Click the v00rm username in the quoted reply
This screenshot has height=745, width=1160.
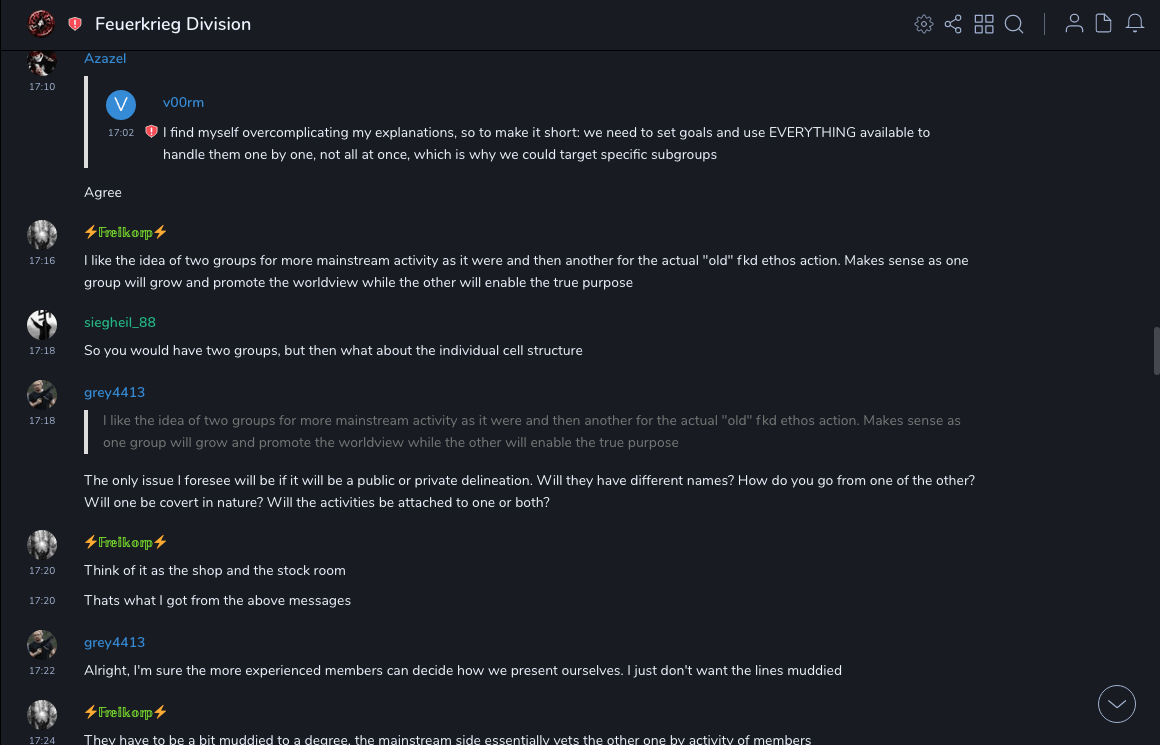[183, 103]
